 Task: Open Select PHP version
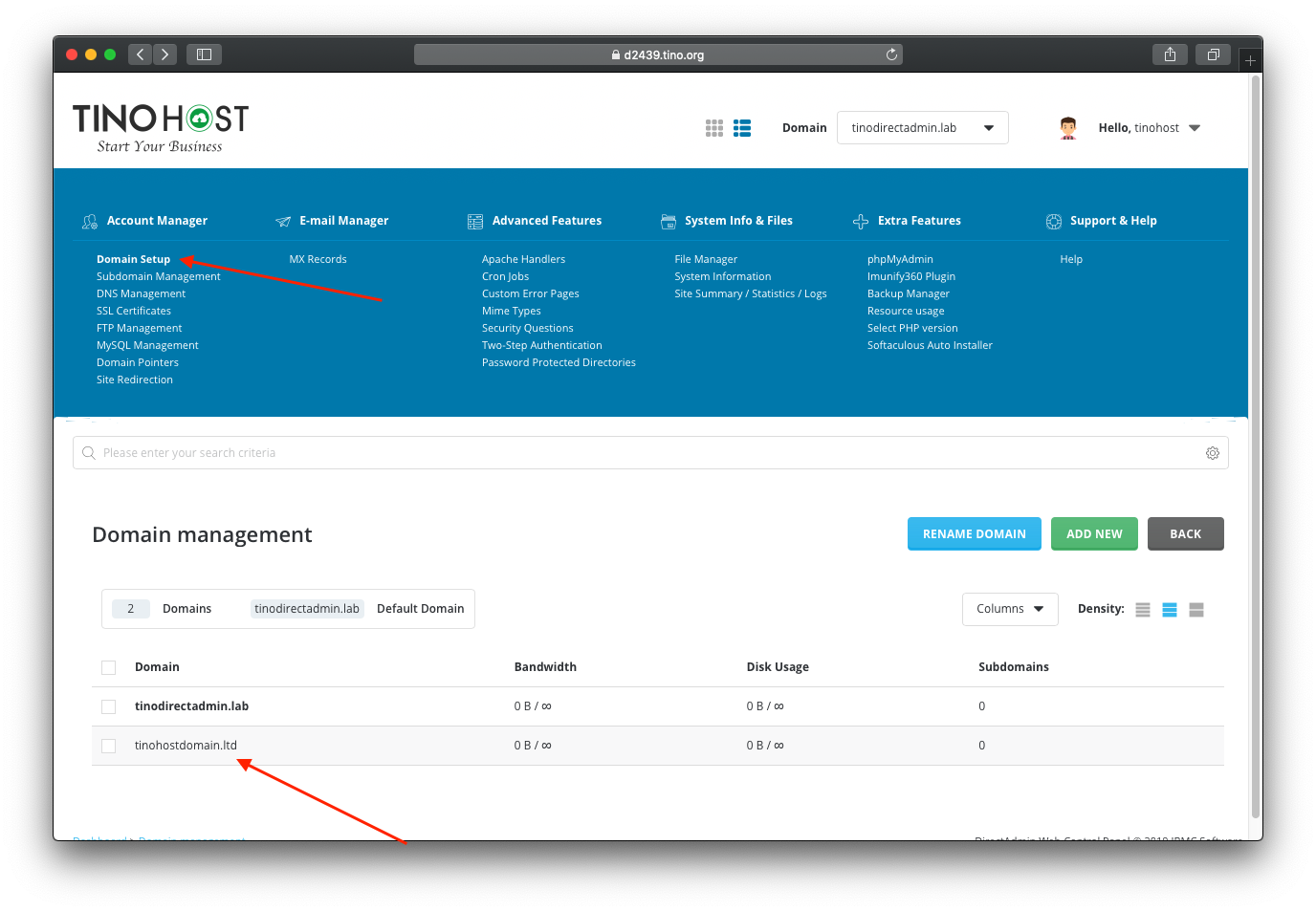[912, 328]
